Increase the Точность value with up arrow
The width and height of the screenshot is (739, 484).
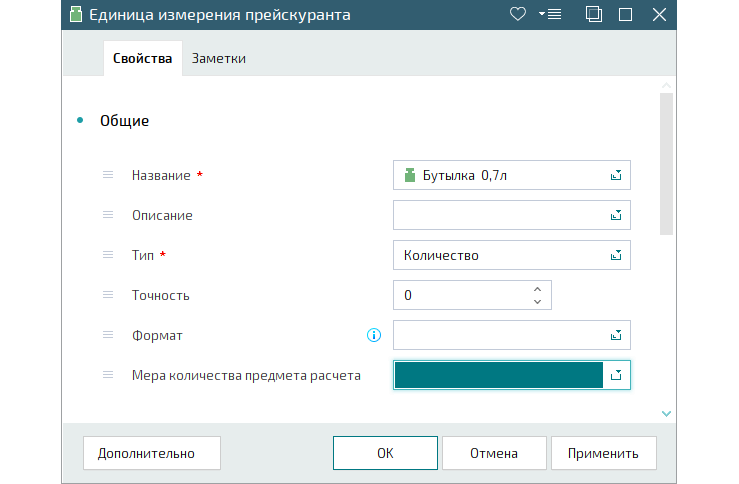pyautogui.click(x=538, y=289)
